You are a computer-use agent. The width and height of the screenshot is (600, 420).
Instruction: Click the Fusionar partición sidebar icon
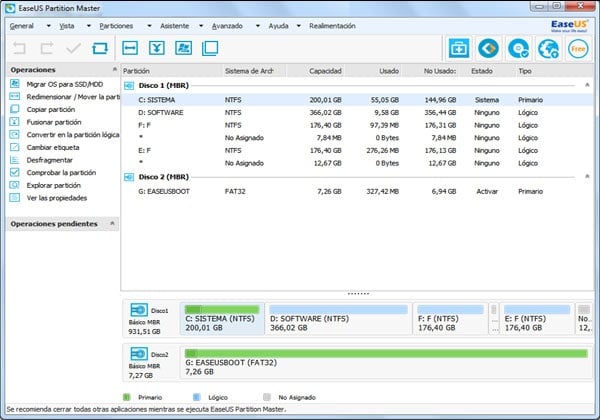click(15, 122)
